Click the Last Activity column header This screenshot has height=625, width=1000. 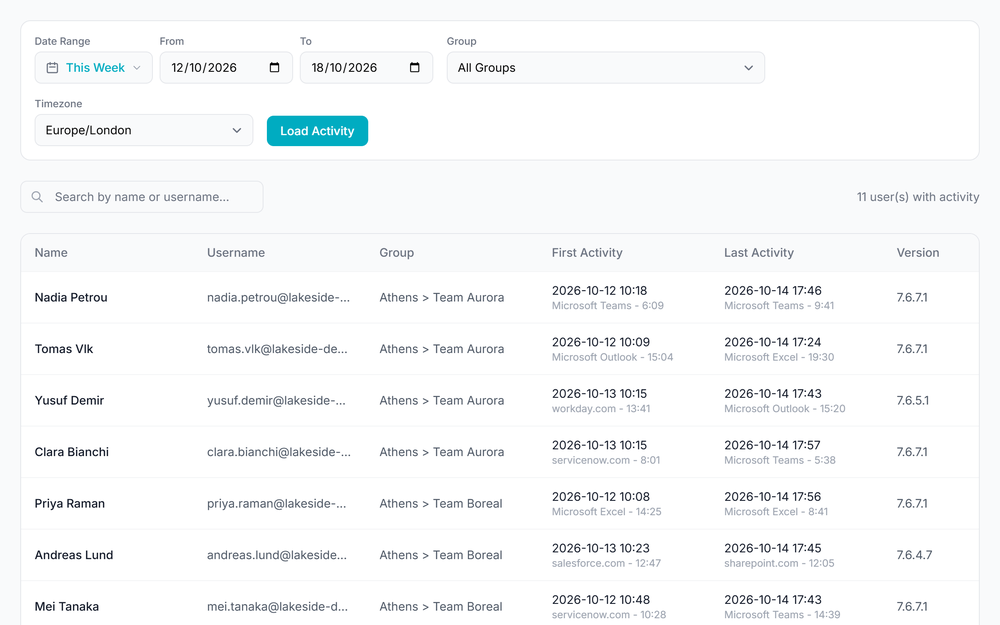click(758, 253)
